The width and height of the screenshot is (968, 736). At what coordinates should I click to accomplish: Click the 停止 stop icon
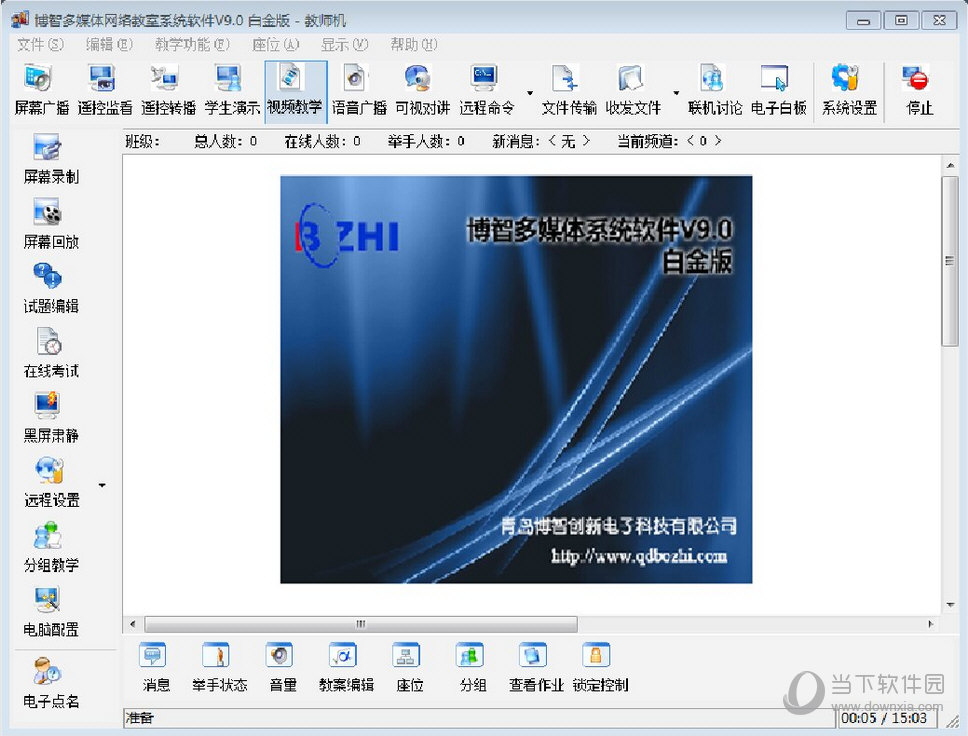click(x=918, y=90)
